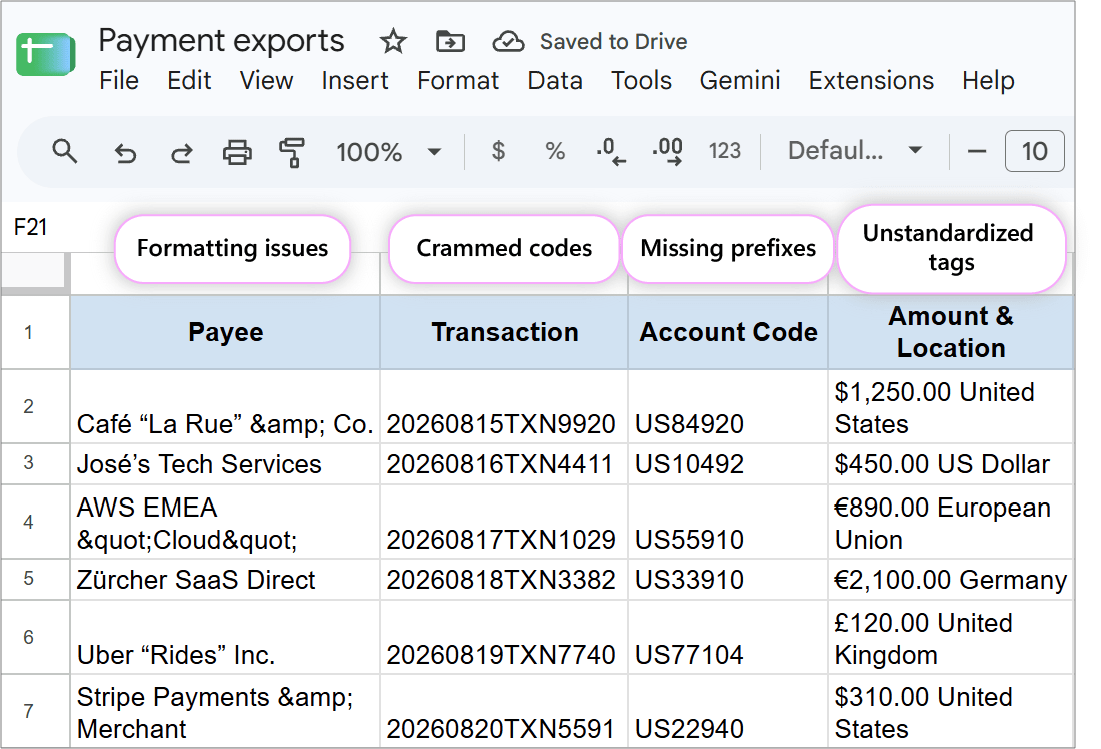Image resolution: width=1101 pixels, height=749 pixels.
Task: Select cell Café “La Rue” &amp; Co.
Action: (x=225, y=406)
